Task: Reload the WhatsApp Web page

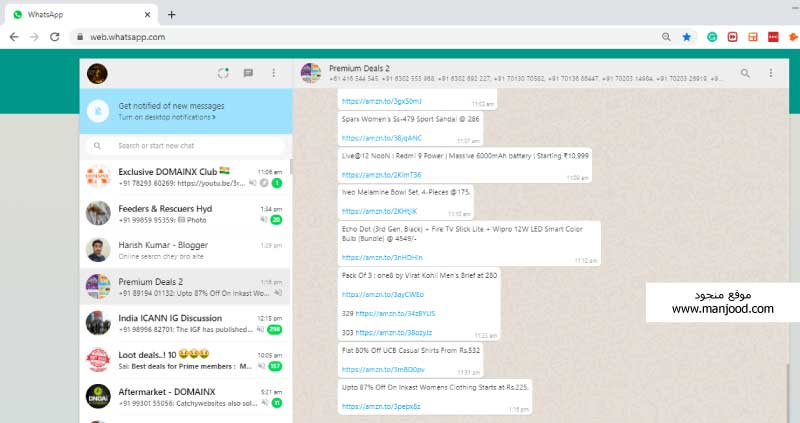Action: tap(55, 37)
